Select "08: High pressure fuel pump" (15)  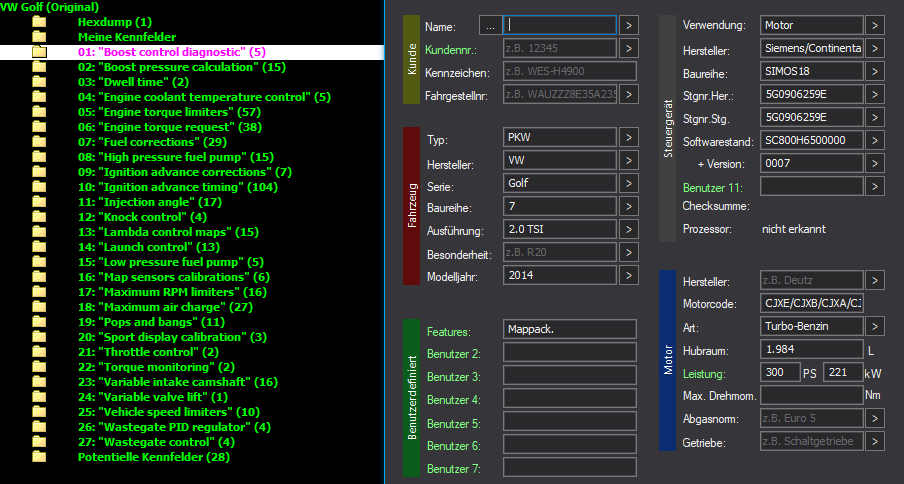point(176,157)
